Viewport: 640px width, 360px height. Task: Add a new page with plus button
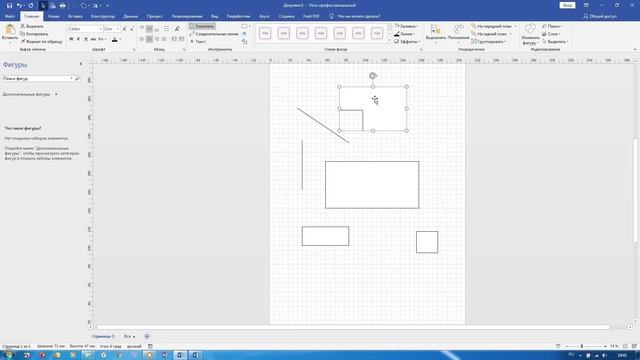pos(147,336)
